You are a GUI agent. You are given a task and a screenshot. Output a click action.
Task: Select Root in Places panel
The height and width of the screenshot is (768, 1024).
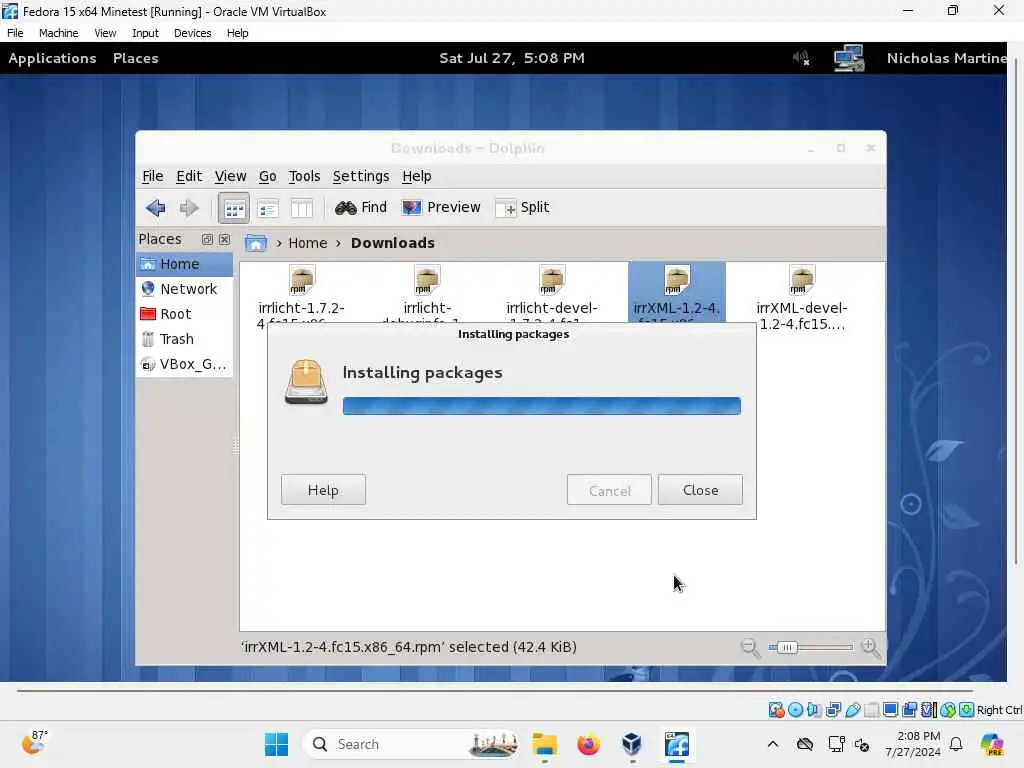click(x=184, y=314)
